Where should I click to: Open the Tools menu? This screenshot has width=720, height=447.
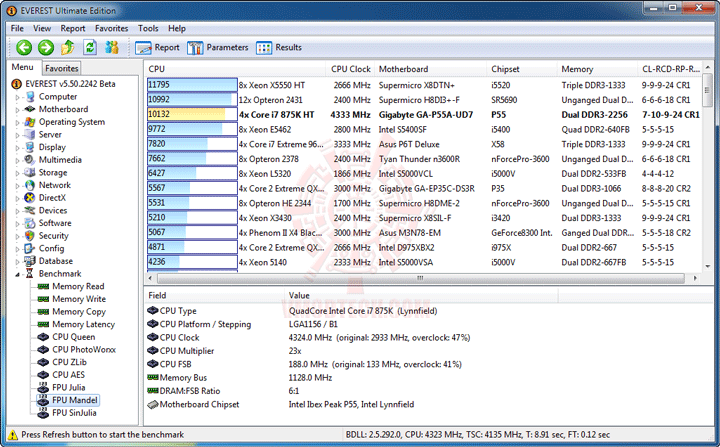tap(148, 28)
